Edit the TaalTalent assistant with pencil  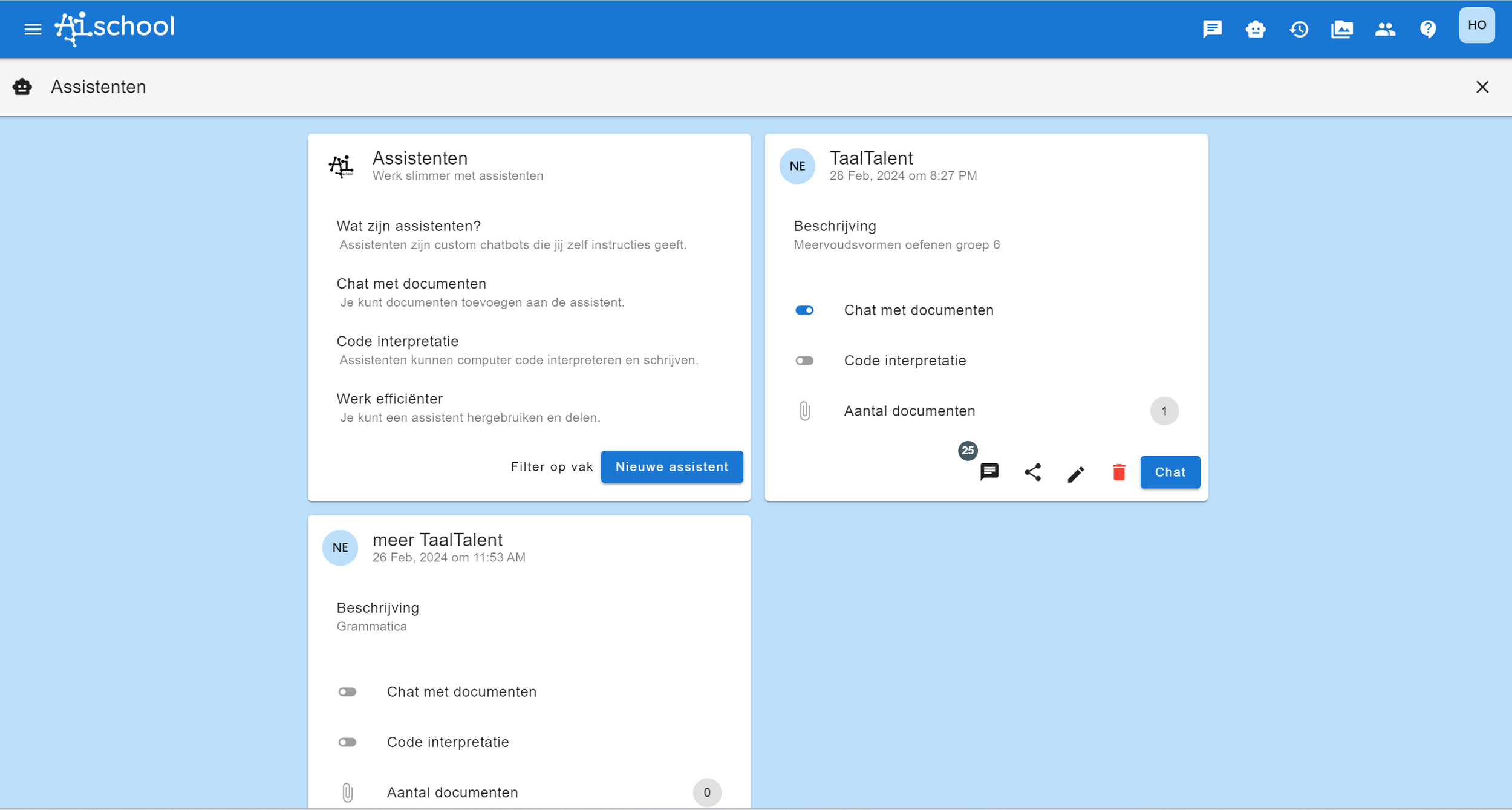(x=1076, y=473)
